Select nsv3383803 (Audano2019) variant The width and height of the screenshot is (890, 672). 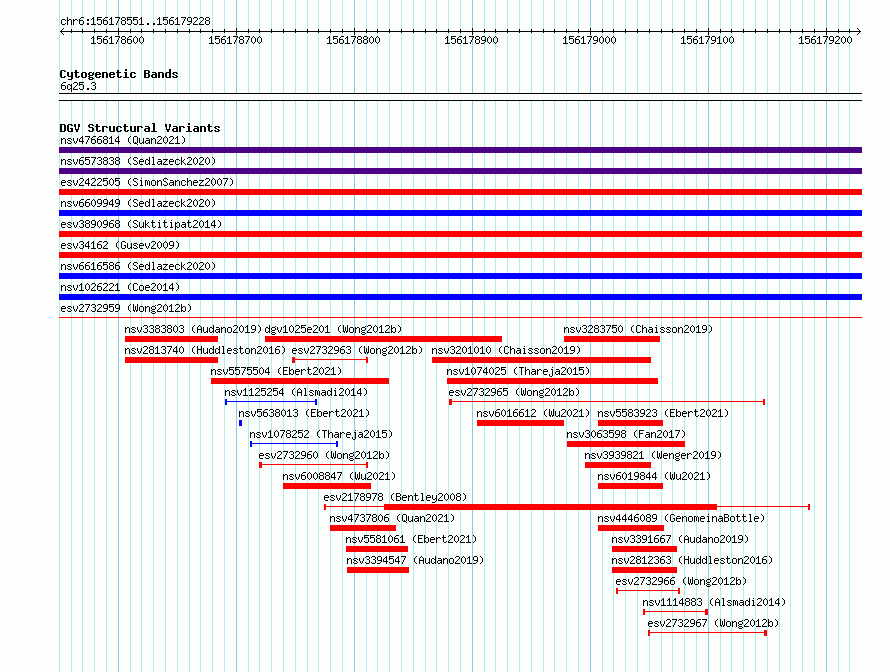pos(171,339)
